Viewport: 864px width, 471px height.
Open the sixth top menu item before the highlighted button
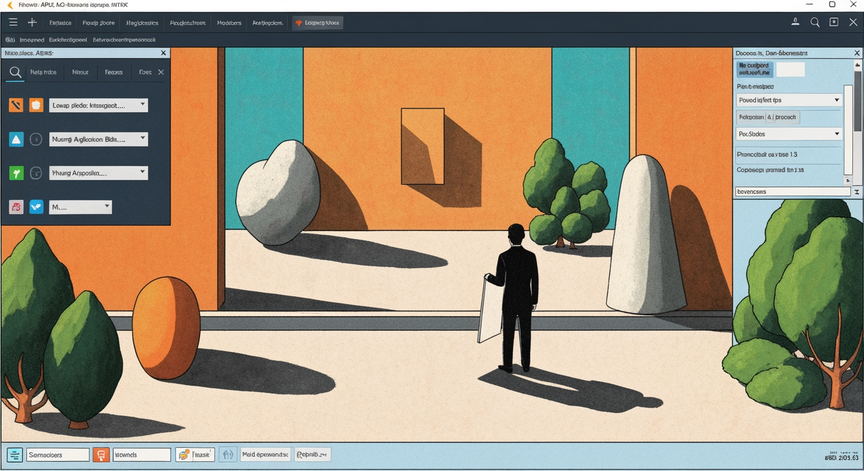268,23
